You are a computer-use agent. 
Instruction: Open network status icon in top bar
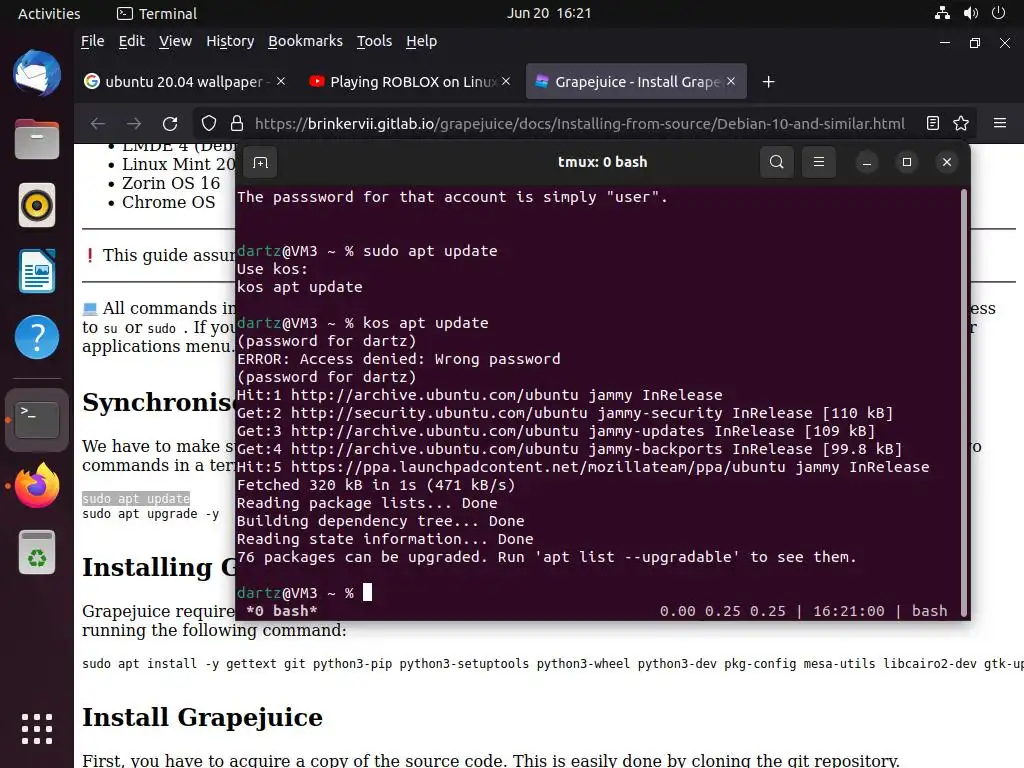click(942, 13)
